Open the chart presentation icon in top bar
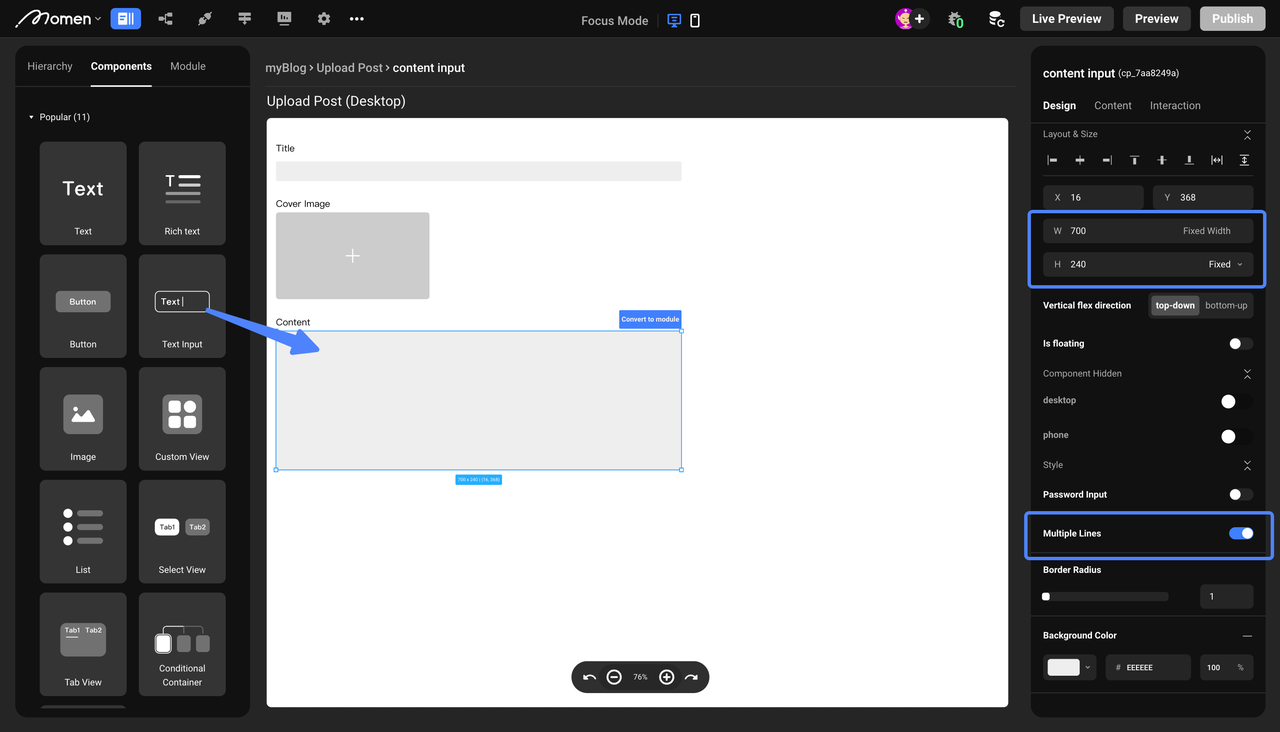1280x732 pixels. pos(284,18)
